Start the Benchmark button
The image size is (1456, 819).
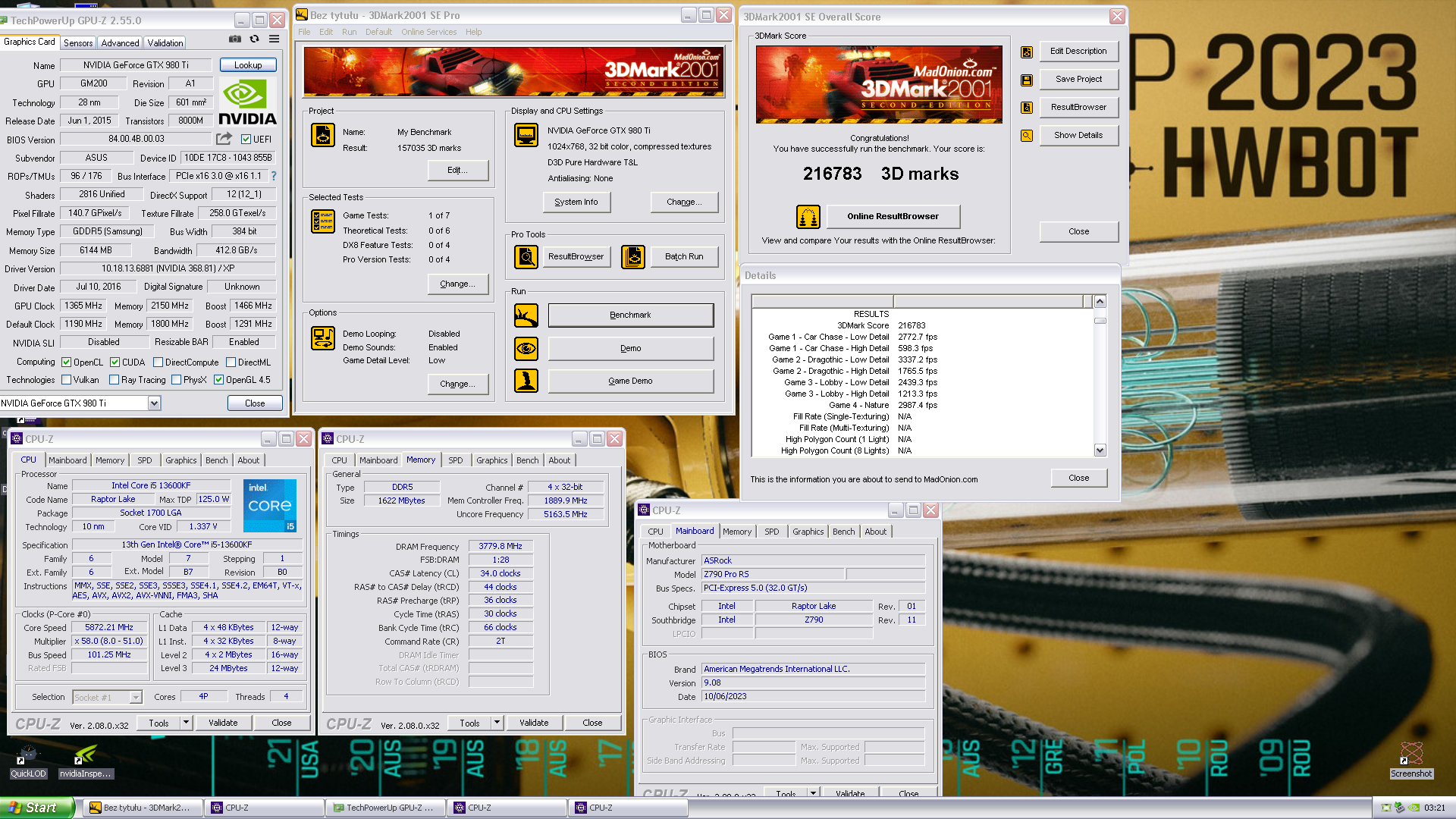[631, 315]
